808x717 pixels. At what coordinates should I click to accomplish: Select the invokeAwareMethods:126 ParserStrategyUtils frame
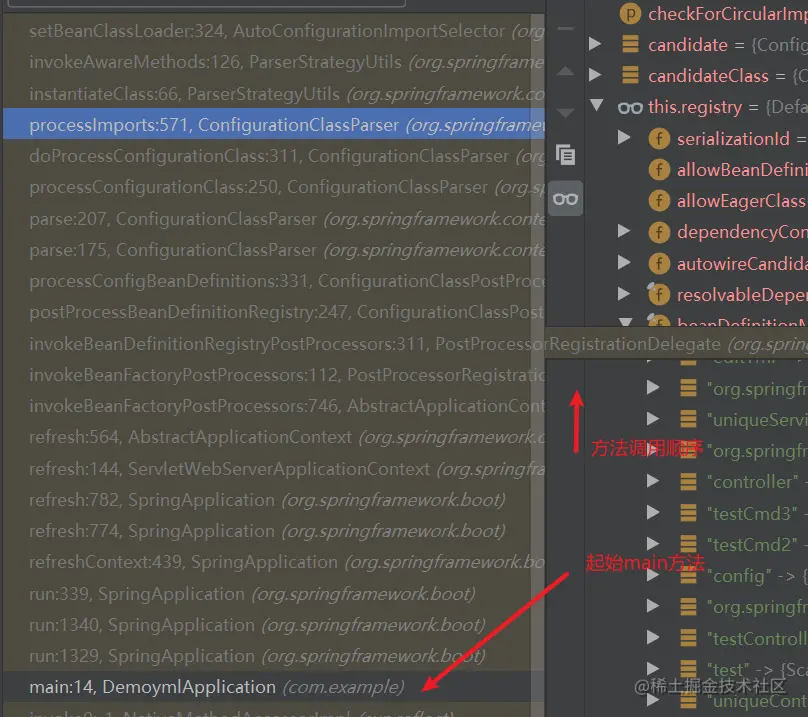(x=274, y=62)
